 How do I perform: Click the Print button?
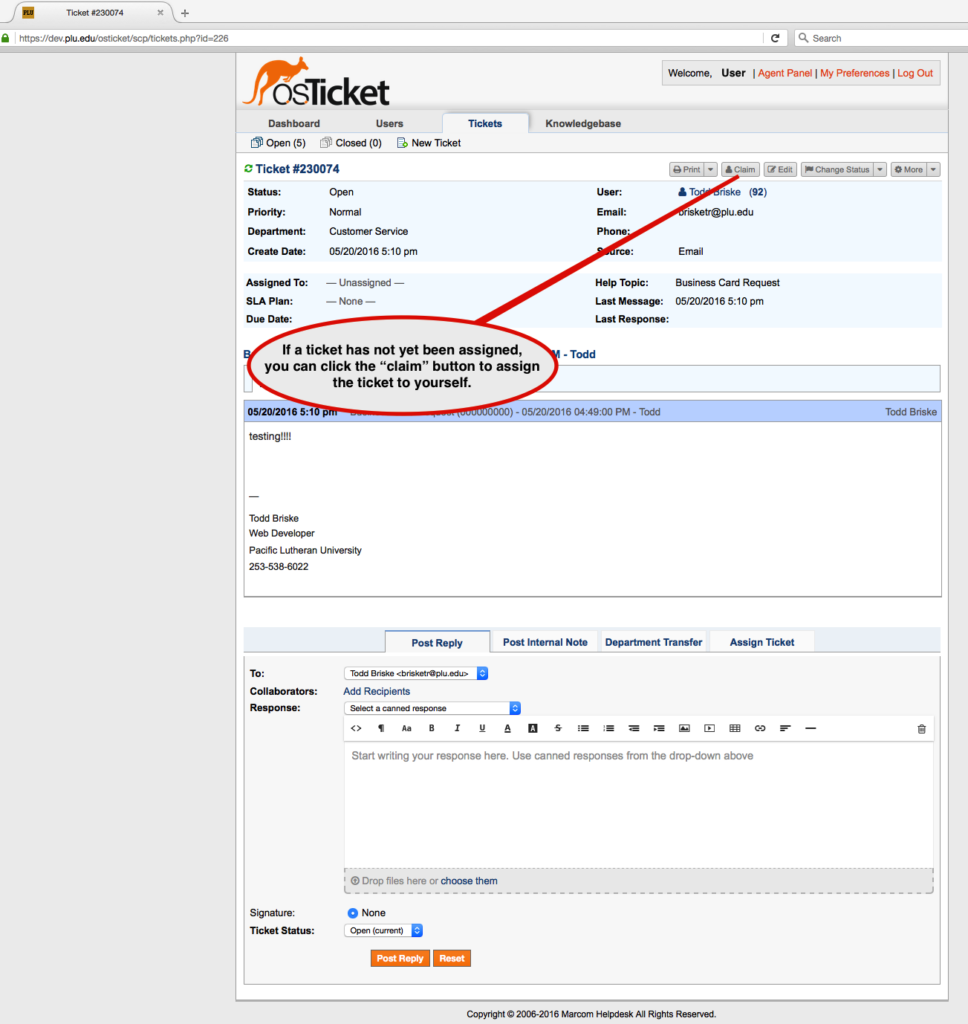tap(686, 170)
